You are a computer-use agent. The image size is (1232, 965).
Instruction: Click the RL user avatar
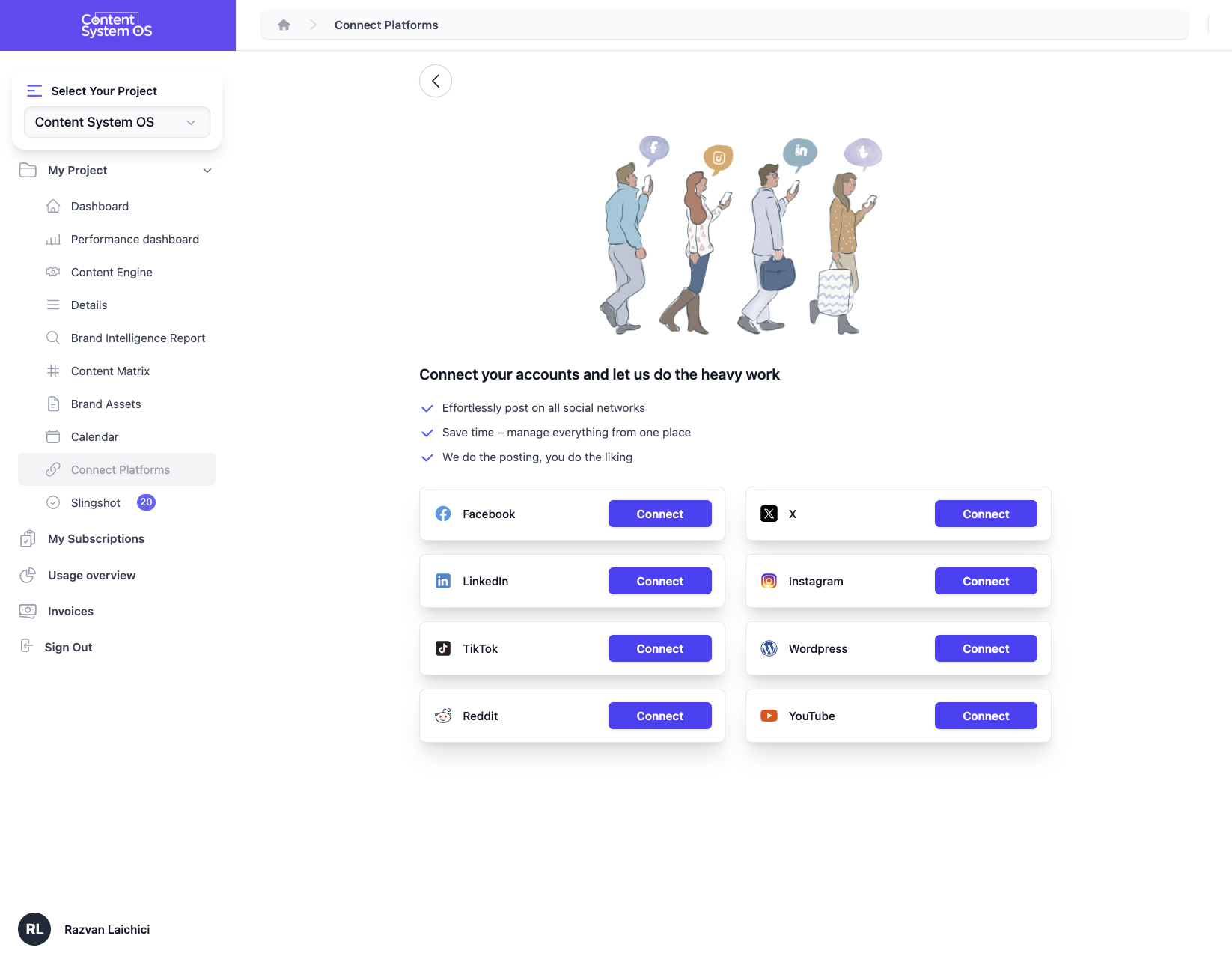coord(34,929)
